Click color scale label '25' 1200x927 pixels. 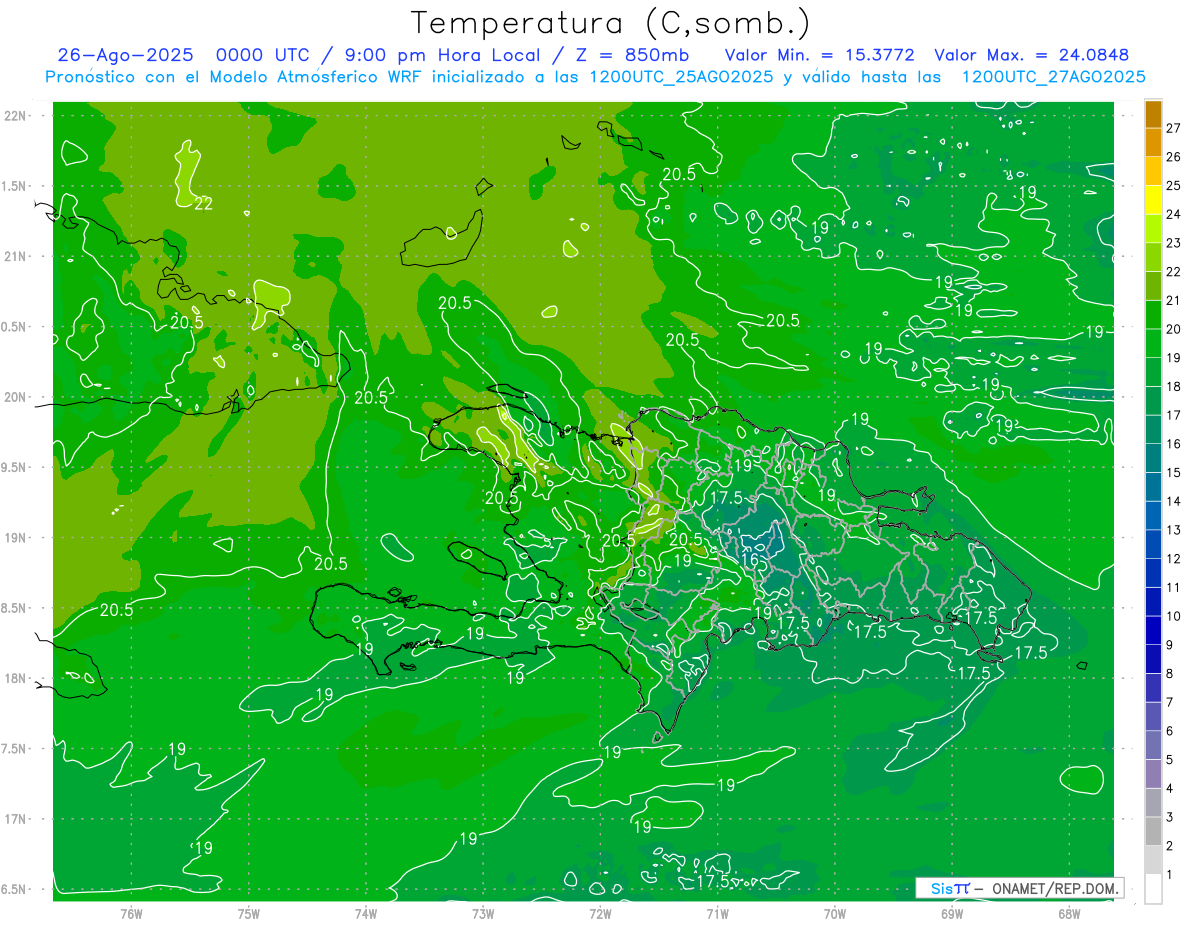(1174, 186)
